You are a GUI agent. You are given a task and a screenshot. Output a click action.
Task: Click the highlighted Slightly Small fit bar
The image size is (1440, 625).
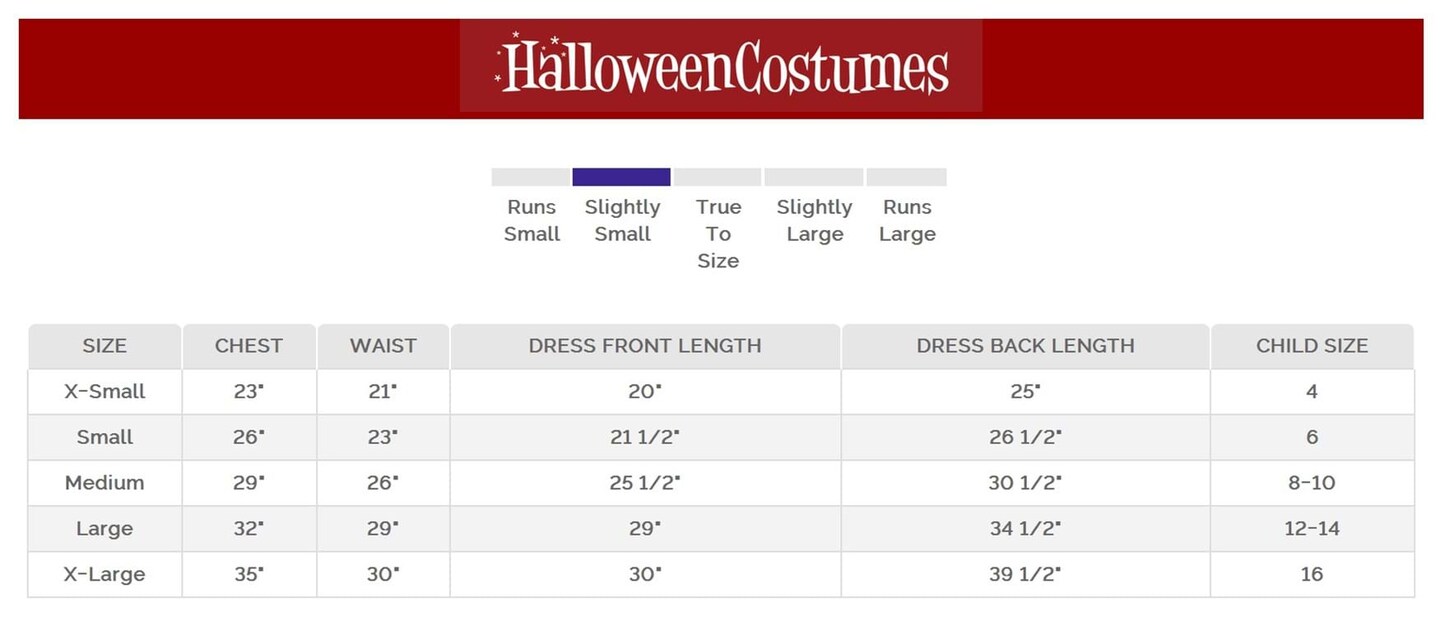[621, 177]
